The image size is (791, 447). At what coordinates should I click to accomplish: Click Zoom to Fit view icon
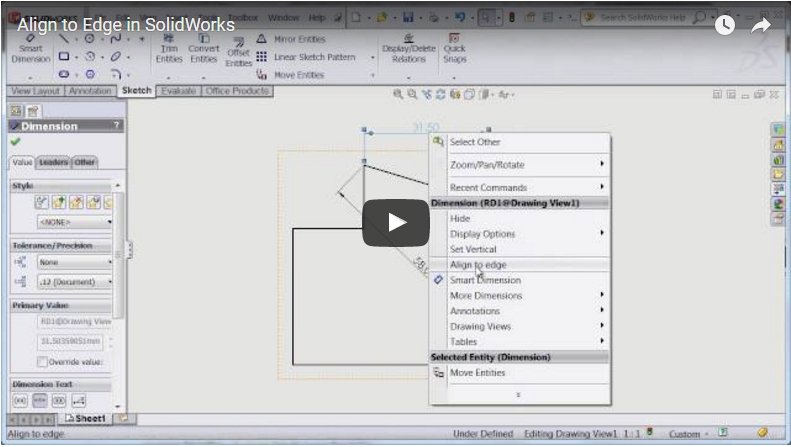[x=398, y=94]
